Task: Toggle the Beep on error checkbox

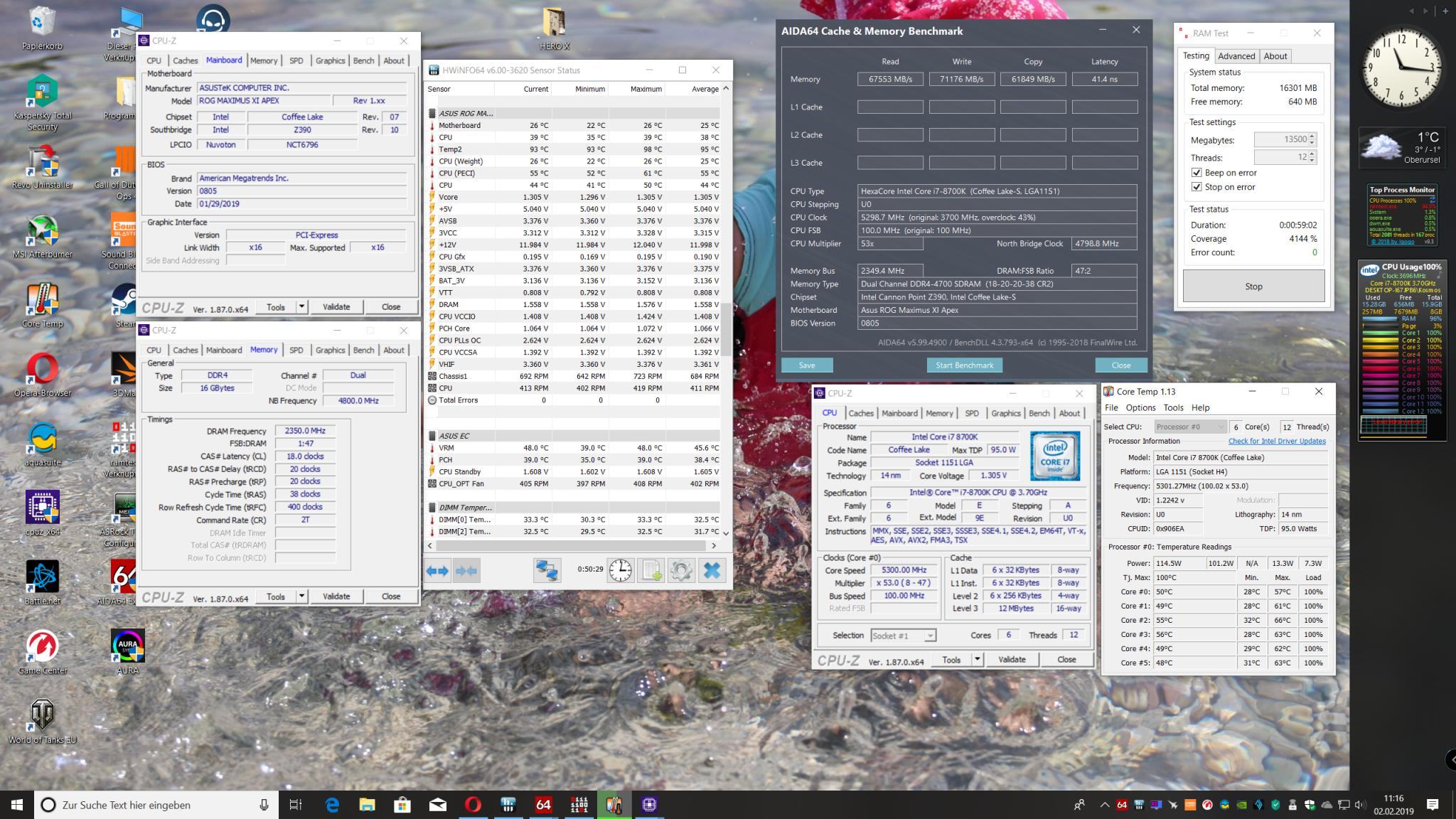Action: [1197, 173]
